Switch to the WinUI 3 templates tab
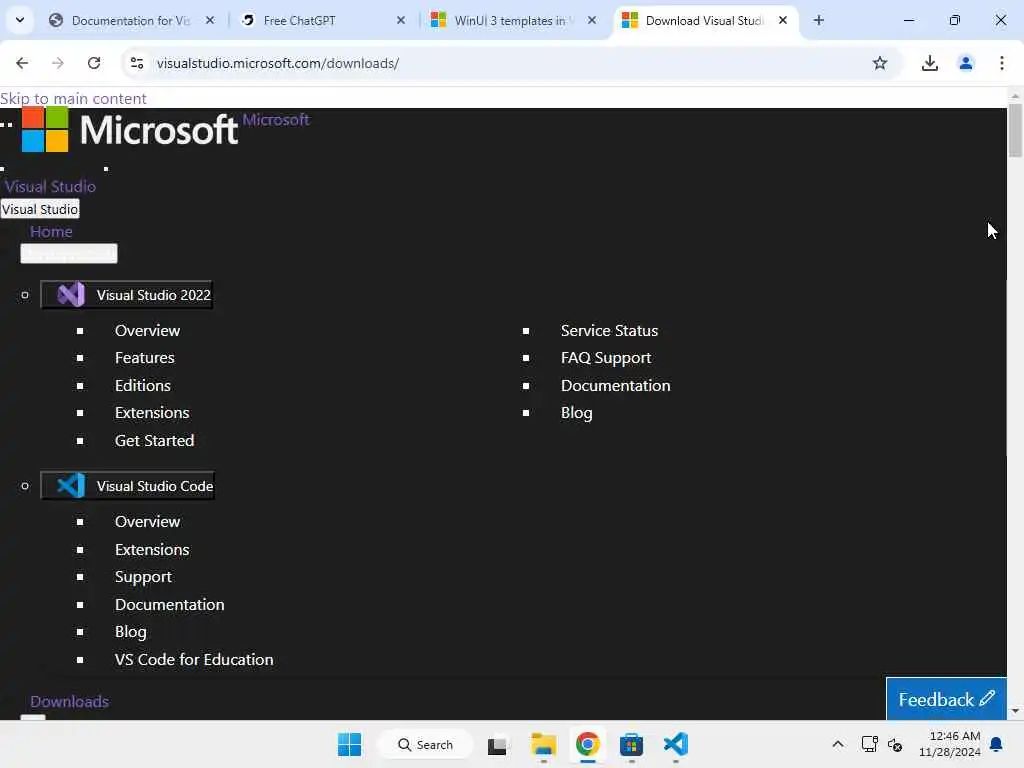The height and width of the screenshot is (768, 1024). click(513, 20)
